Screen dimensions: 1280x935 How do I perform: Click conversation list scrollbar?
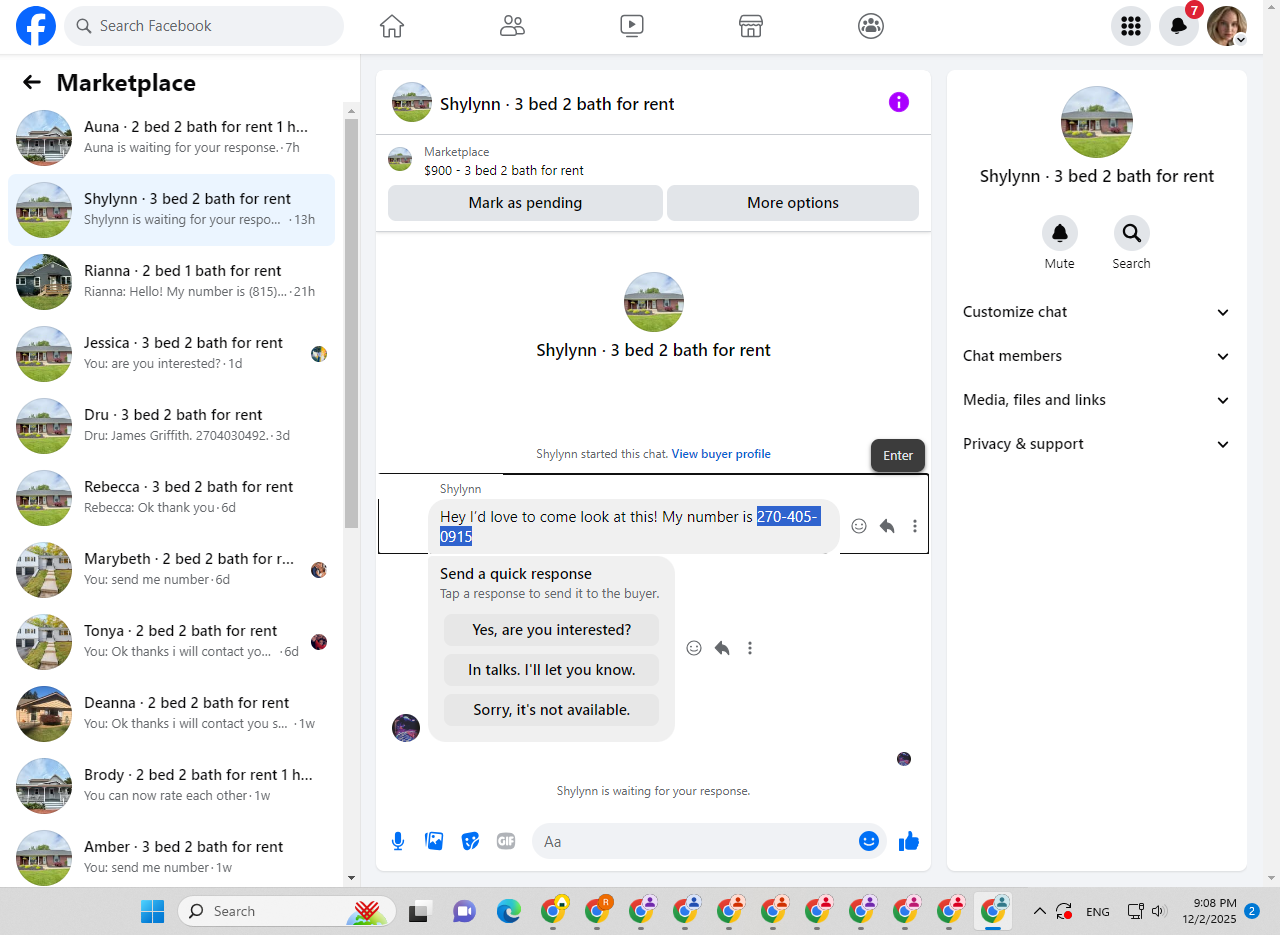351,323
